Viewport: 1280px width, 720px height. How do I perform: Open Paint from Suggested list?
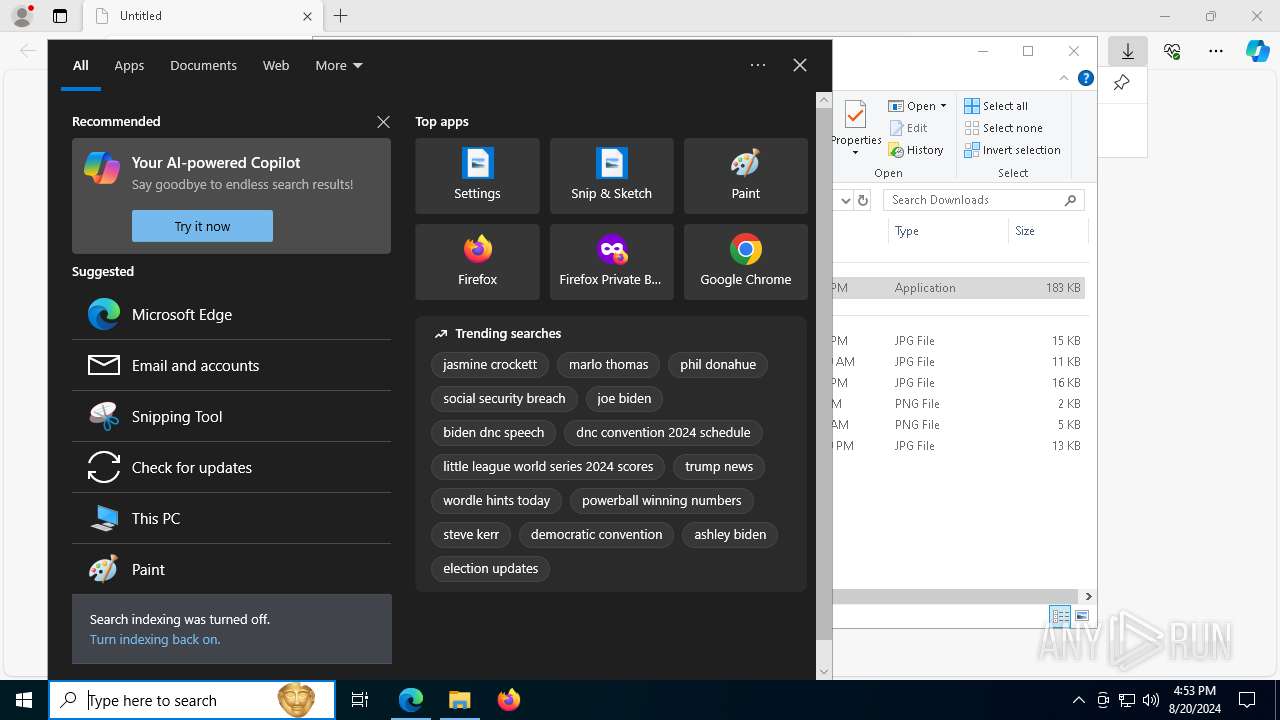[231, 569]
